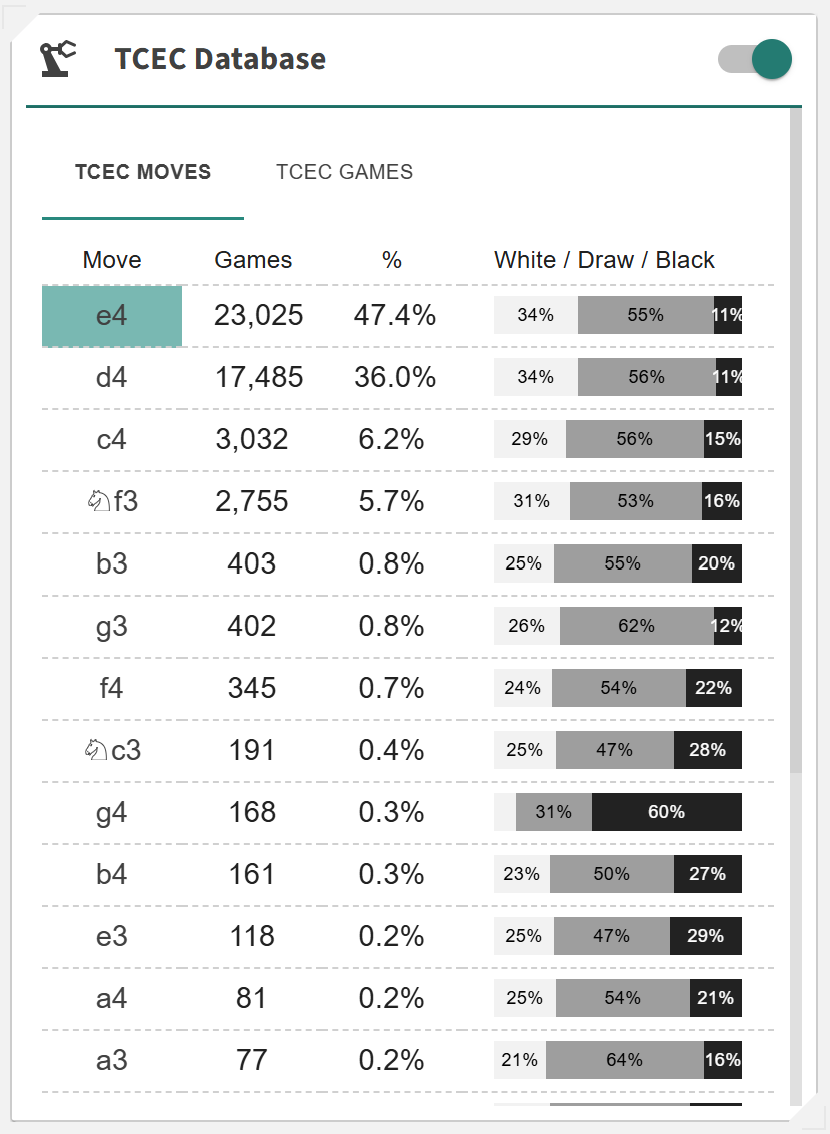Switch to the TCEC GAMES tab
Viewport: 830px width, 1134px height.
pyautogui.click(x=344, y=172)
